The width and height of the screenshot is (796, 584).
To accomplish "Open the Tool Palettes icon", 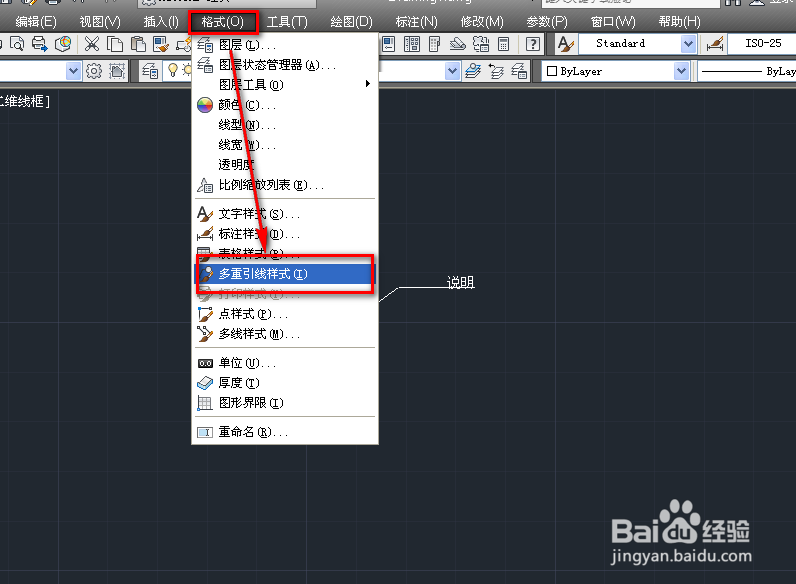I will (x=435, y=44).
